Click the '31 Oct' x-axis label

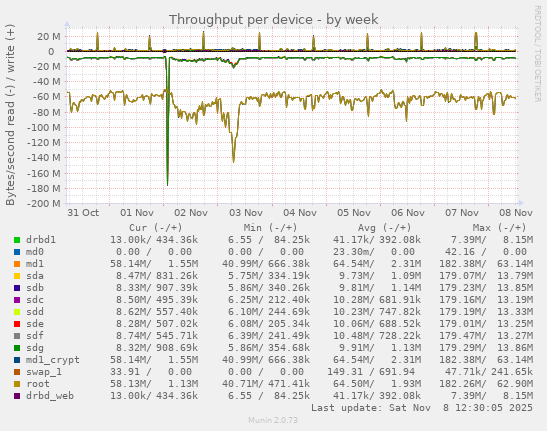click(x=83, y=213)
